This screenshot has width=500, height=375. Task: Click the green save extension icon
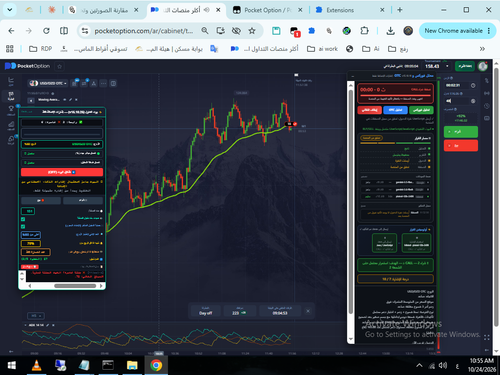276,31
